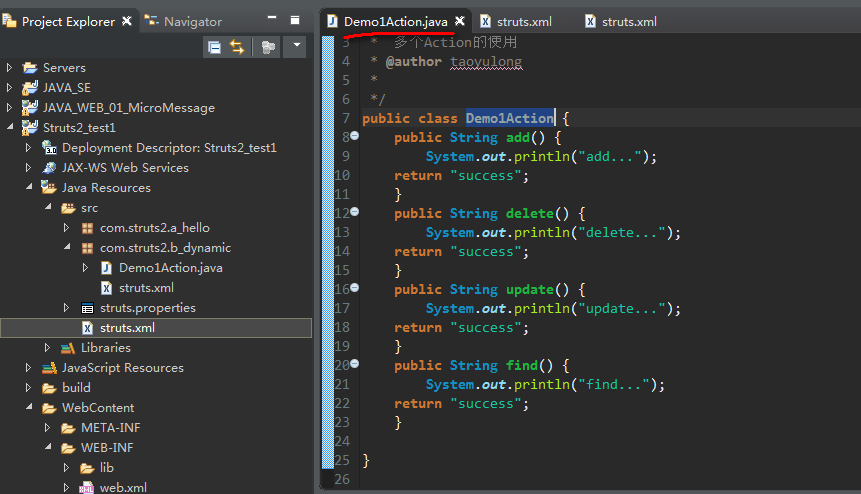Select Demo1Action.java in the project tree
Image resolution: width=861 pixels, height=494 pixels.
pos(170,268)
